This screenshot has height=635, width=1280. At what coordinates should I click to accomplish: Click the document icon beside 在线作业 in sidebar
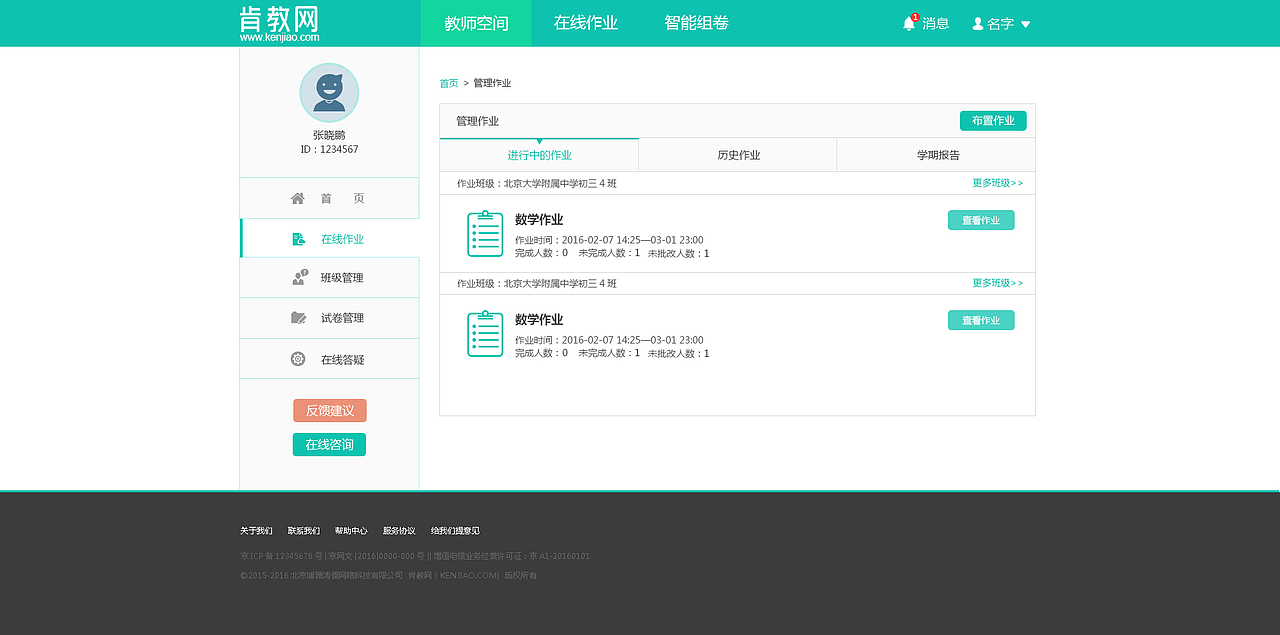tap(298, 239)
